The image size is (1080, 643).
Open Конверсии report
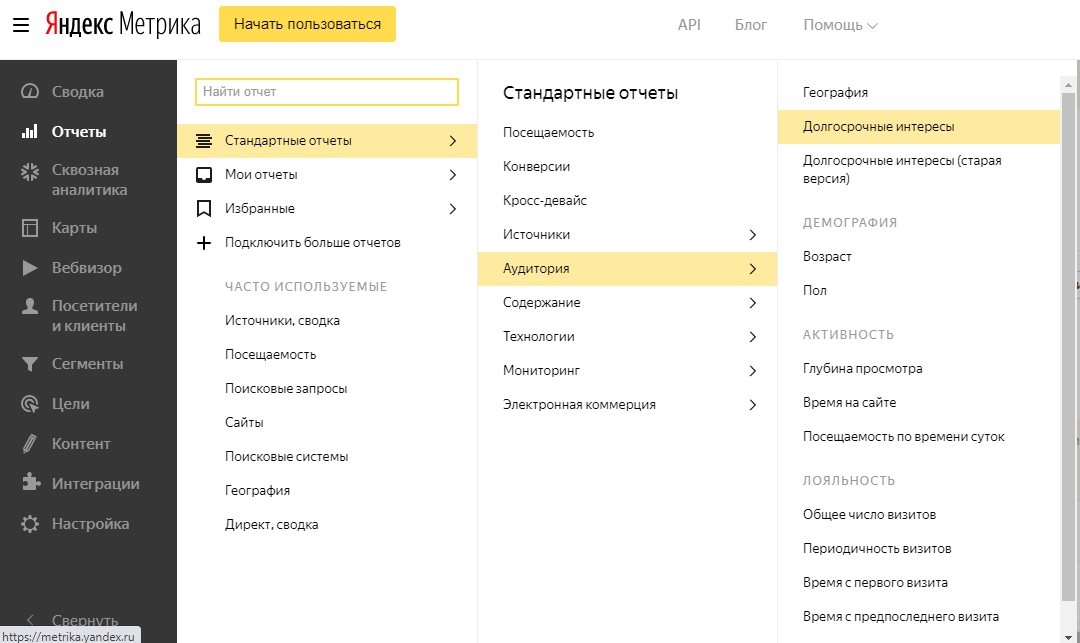click(x=537, y=167)
